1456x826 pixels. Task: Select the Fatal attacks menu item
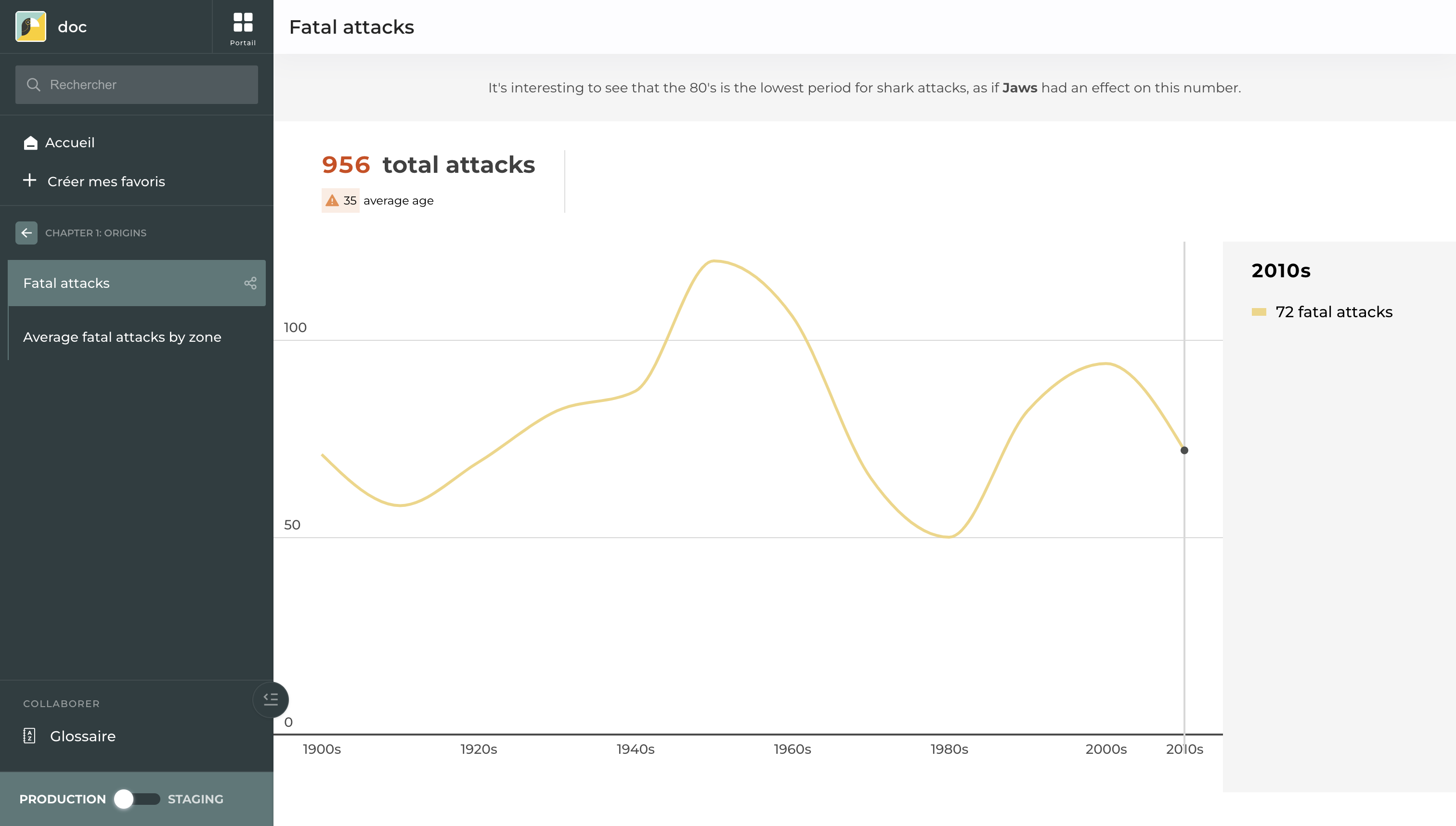coord(66,283)
